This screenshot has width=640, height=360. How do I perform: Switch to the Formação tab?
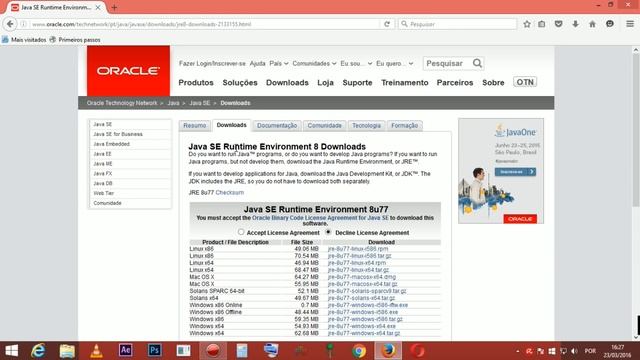pos(404,125)
